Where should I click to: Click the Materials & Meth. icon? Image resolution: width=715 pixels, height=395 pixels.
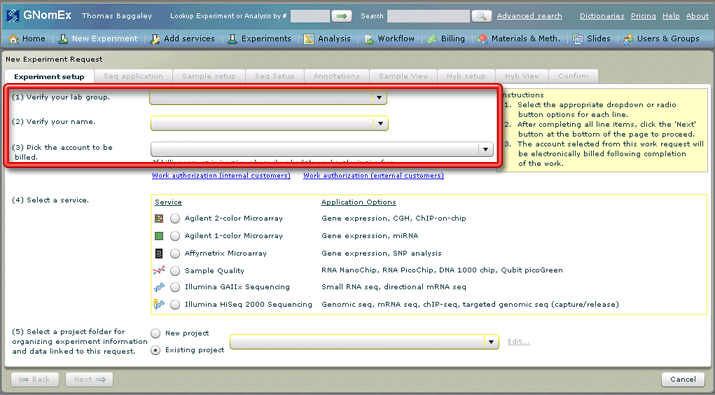pos(482,39)
